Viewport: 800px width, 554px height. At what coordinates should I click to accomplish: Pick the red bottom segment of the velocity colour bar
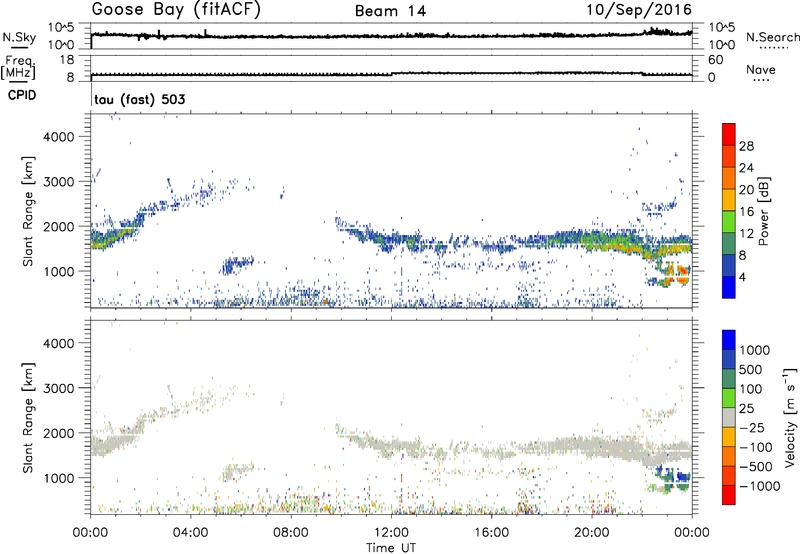point(729,495)
